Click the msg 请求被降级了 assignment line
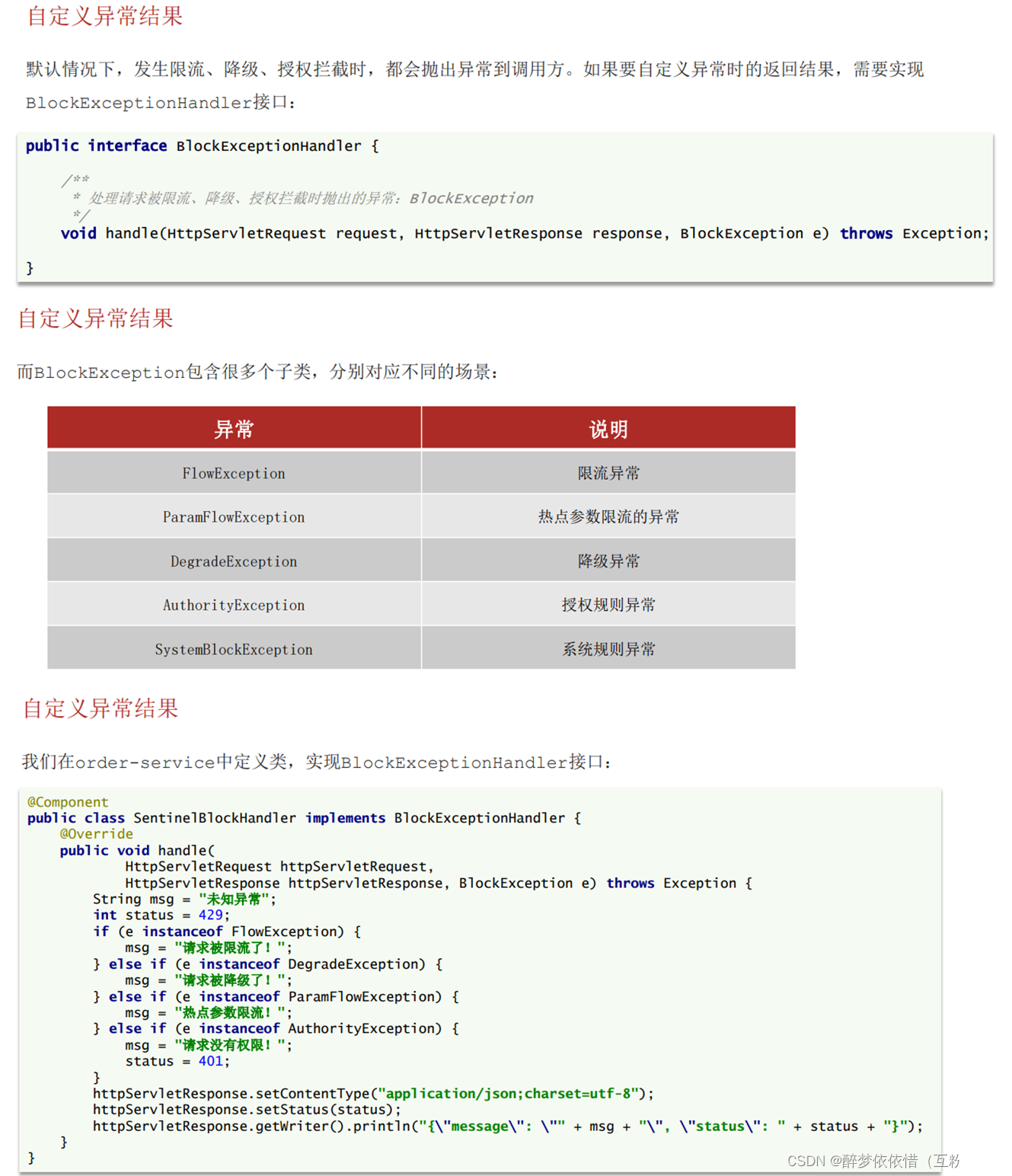The height and width of the screenshot is (1176, 1012). coord(209,980)
